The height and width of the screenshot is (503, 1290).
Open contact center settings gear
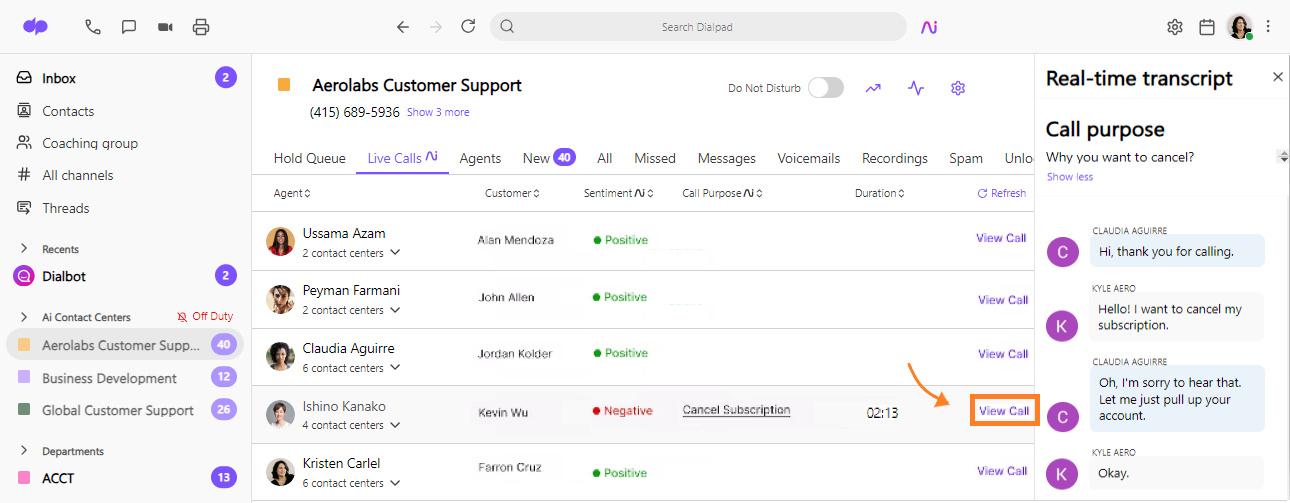tap(958, 88)
